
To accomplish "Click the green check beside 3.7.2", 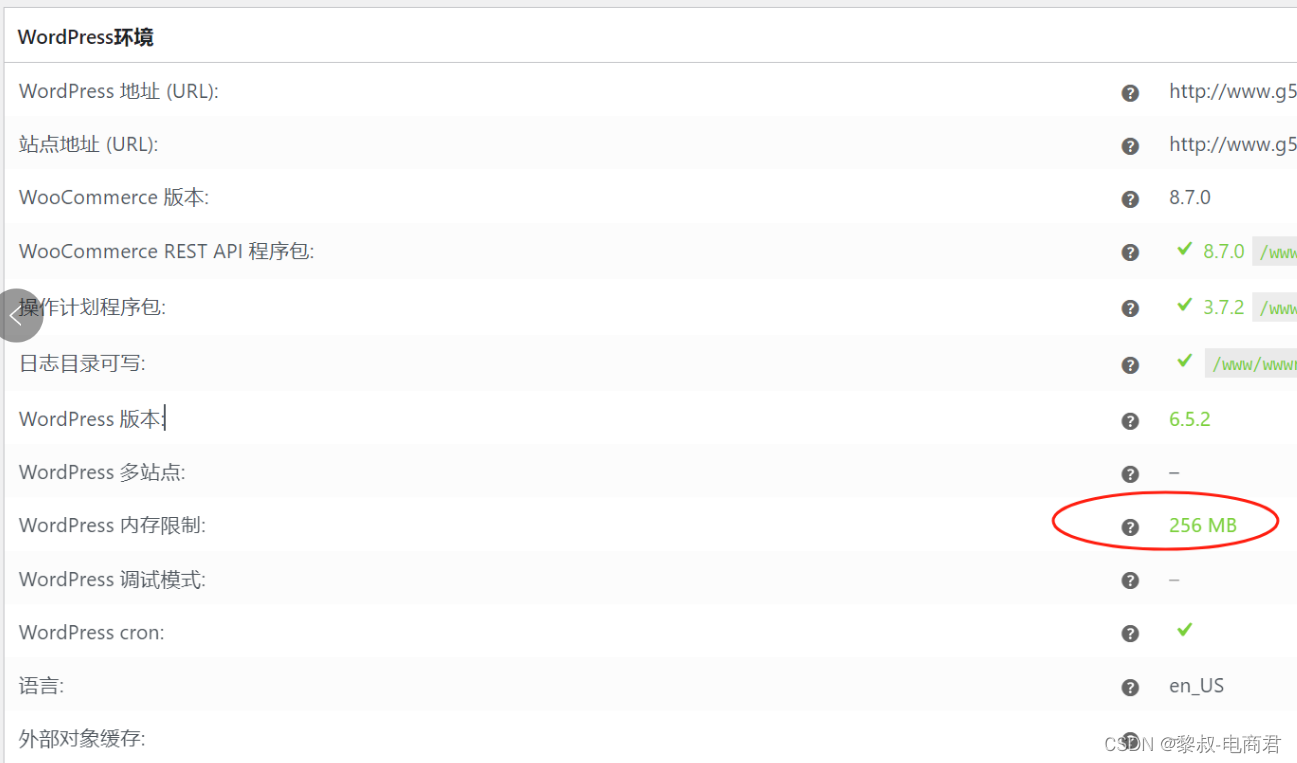I will 1184,306.
